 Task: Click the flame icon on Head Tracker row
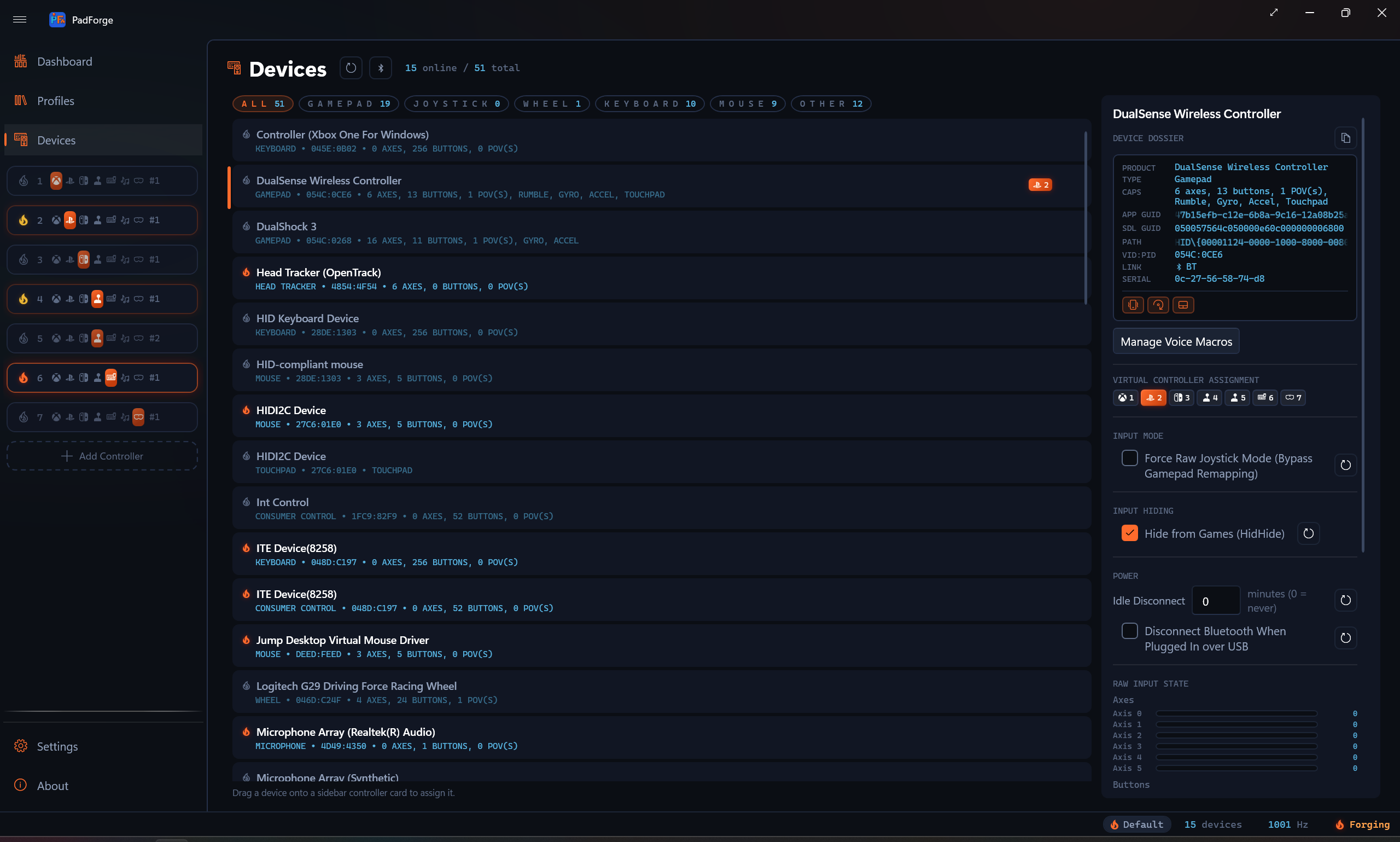coord(246,272)
